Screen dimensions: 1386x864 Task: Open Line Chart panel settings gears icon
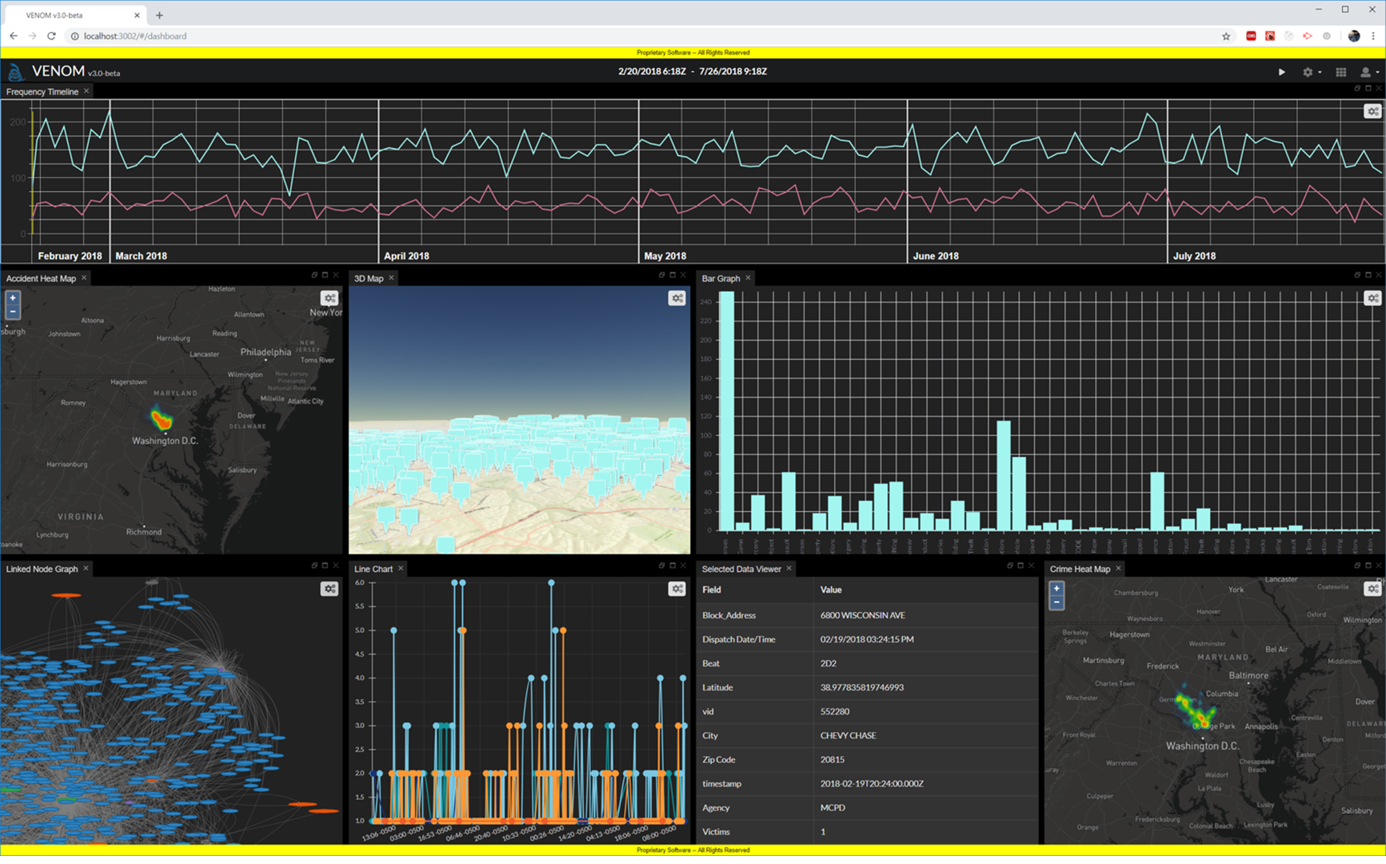677,589
